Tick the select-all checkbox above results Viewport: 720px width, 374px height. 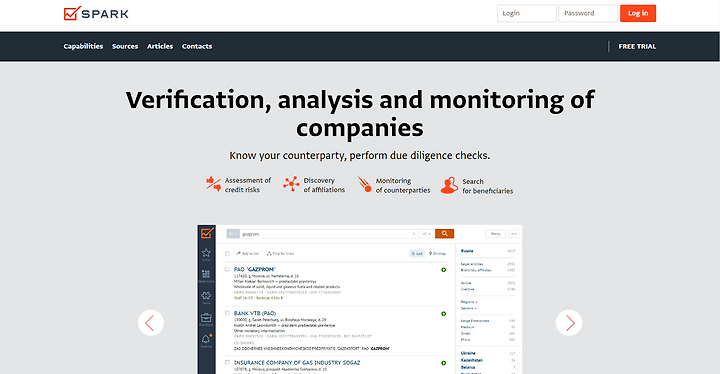227,254
